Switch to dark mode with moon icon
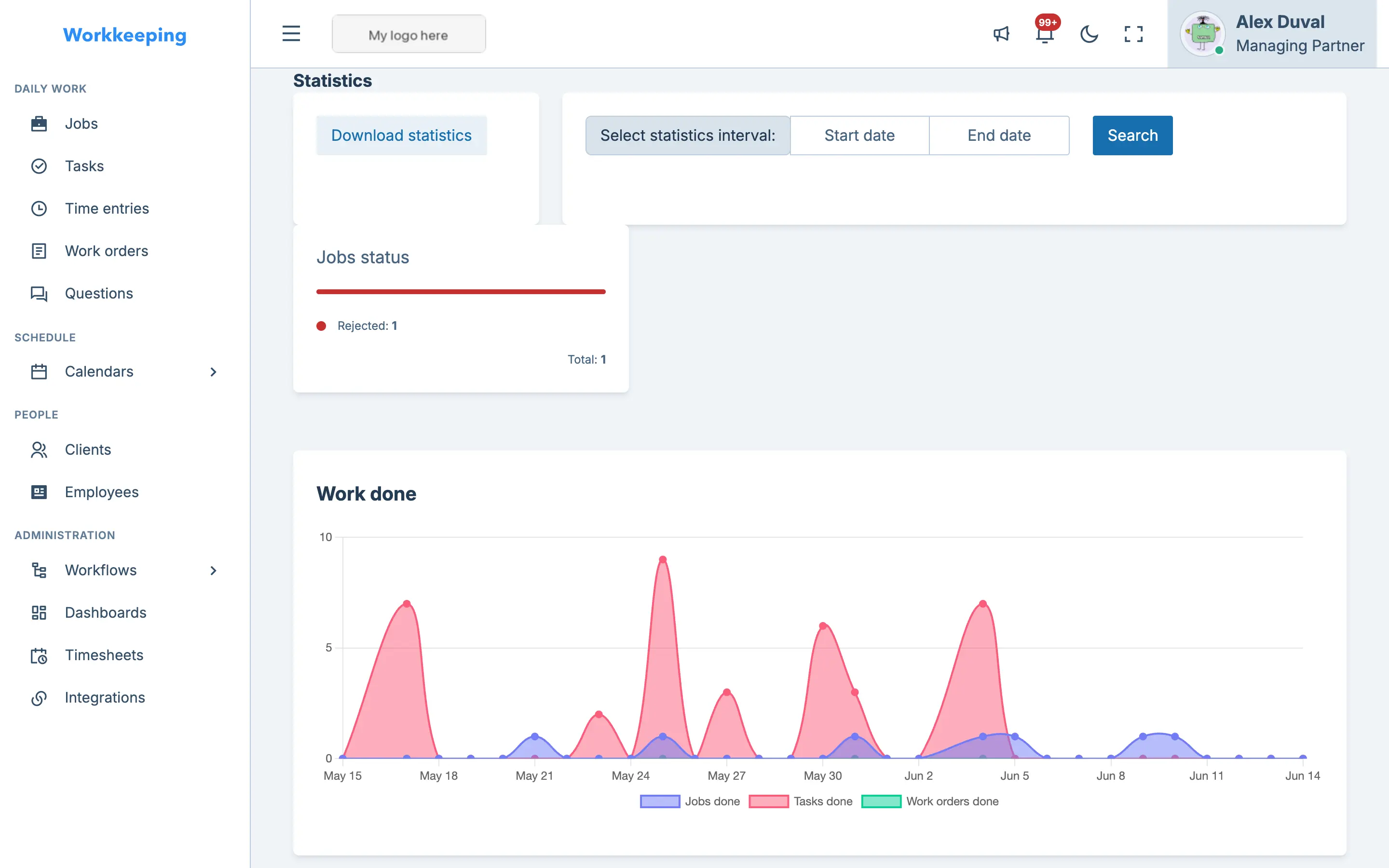Image resolution: width=1389 pixels, height=868 pixels. [x=1089, y=34]
